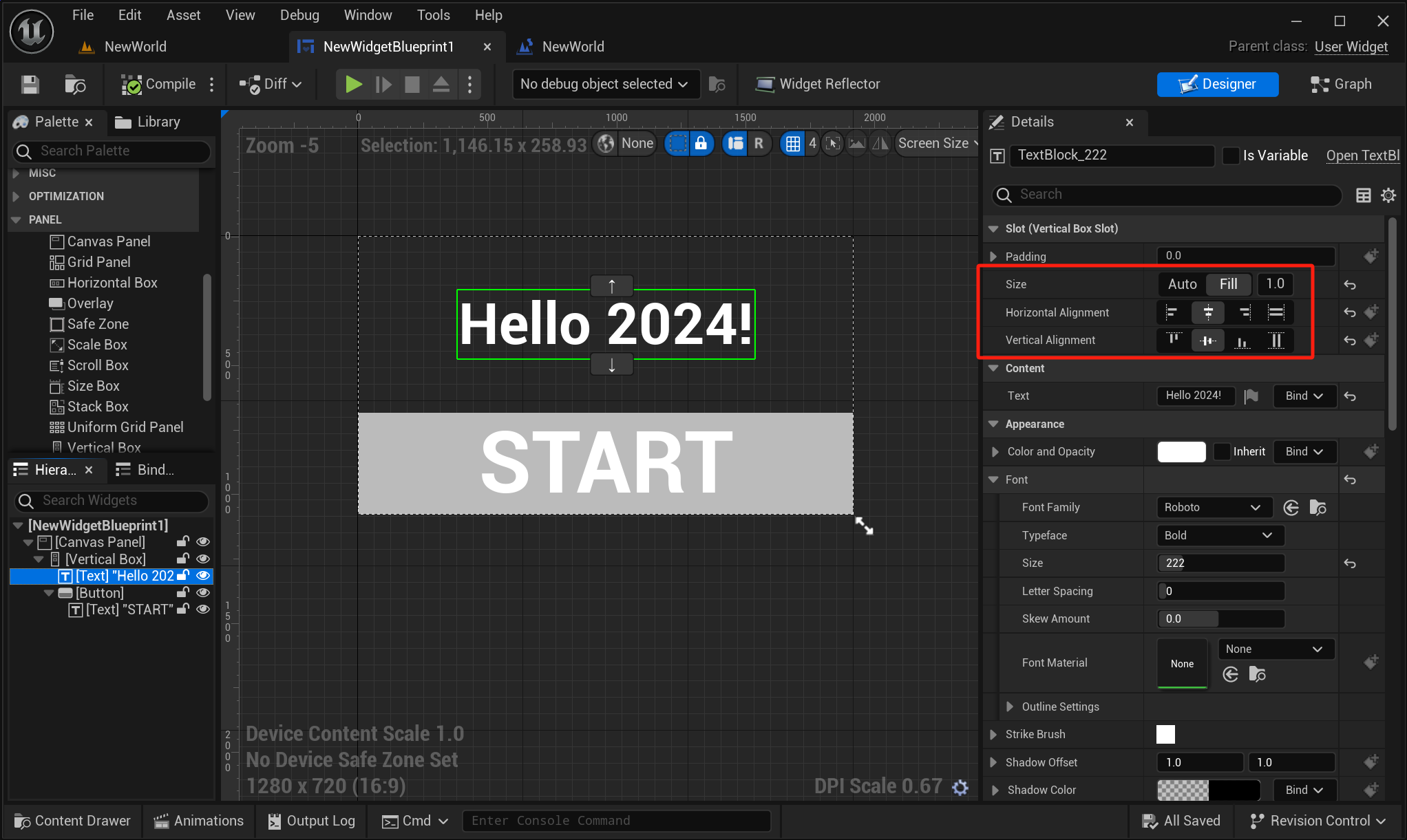Set vertical alignment to bottom

1242,340
